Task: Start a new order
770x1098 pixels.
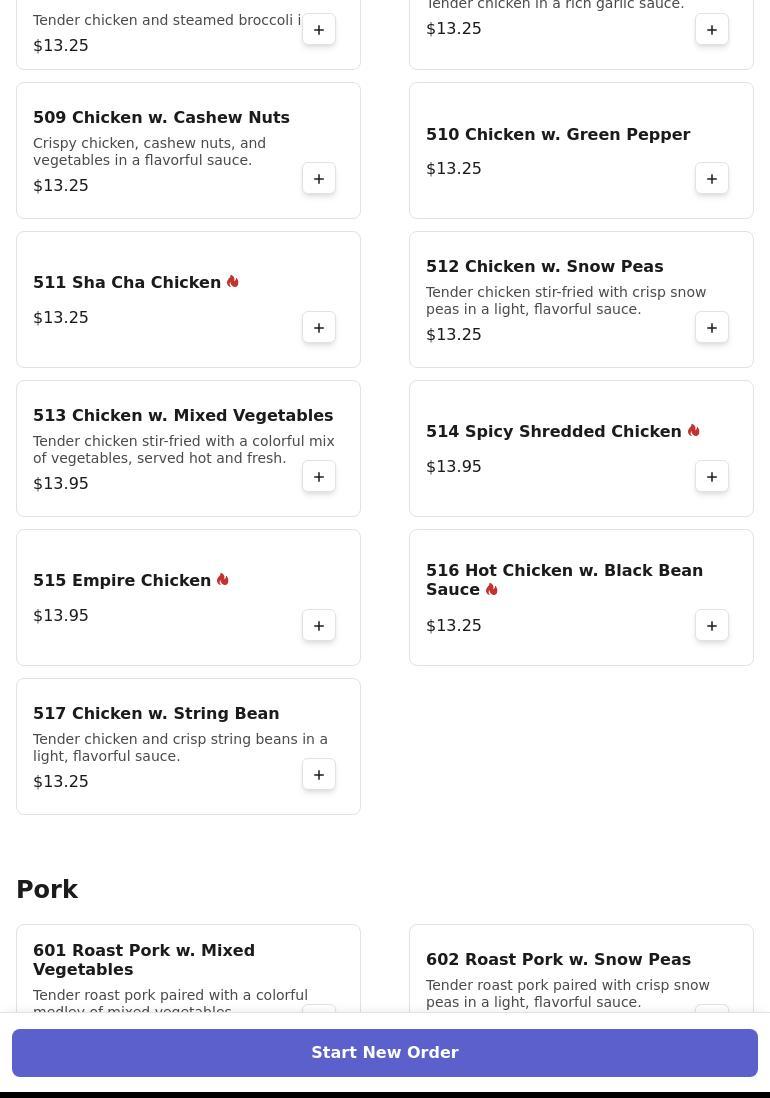Action: coord(385,1052)
